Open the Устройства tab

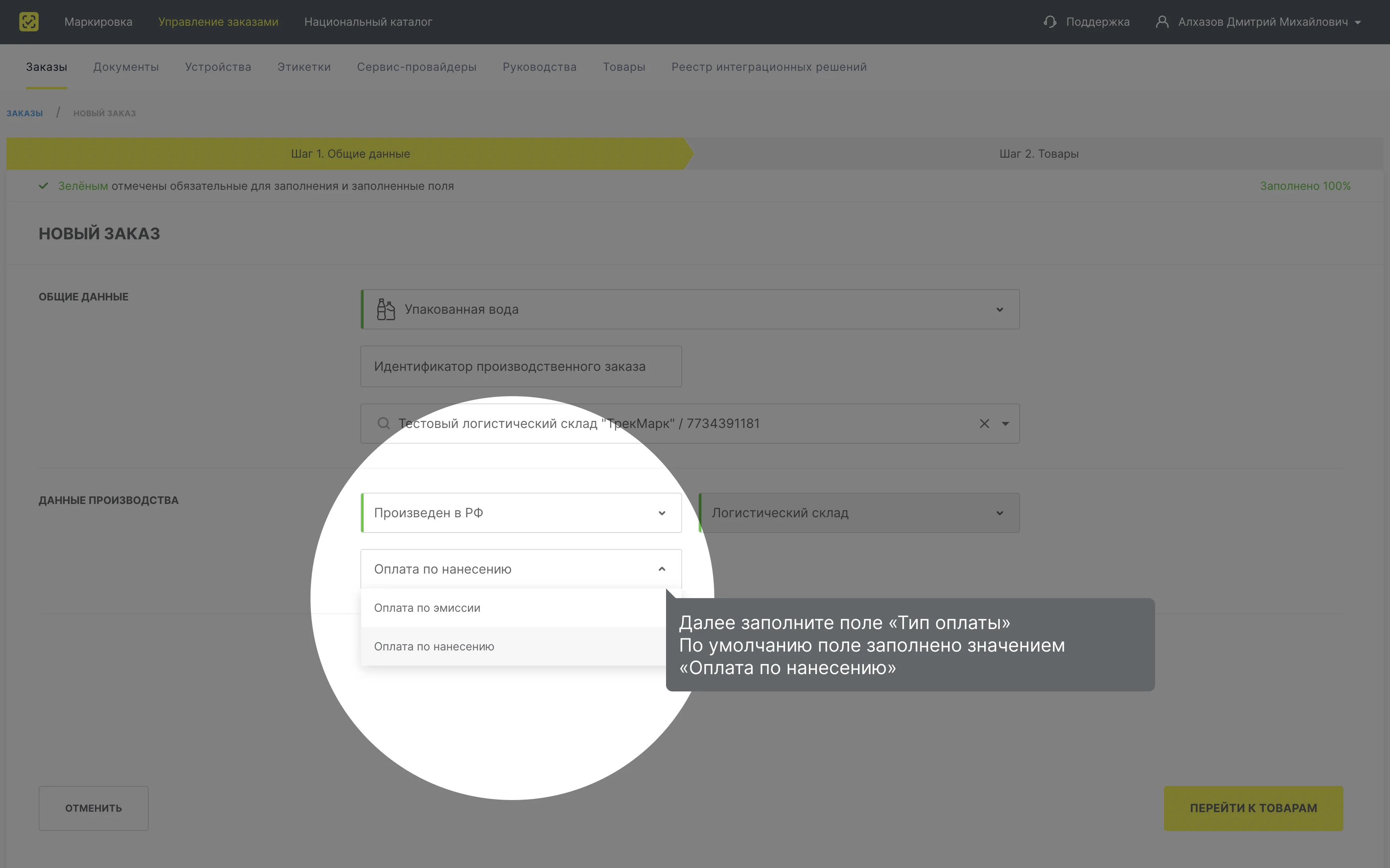[218, 67]
